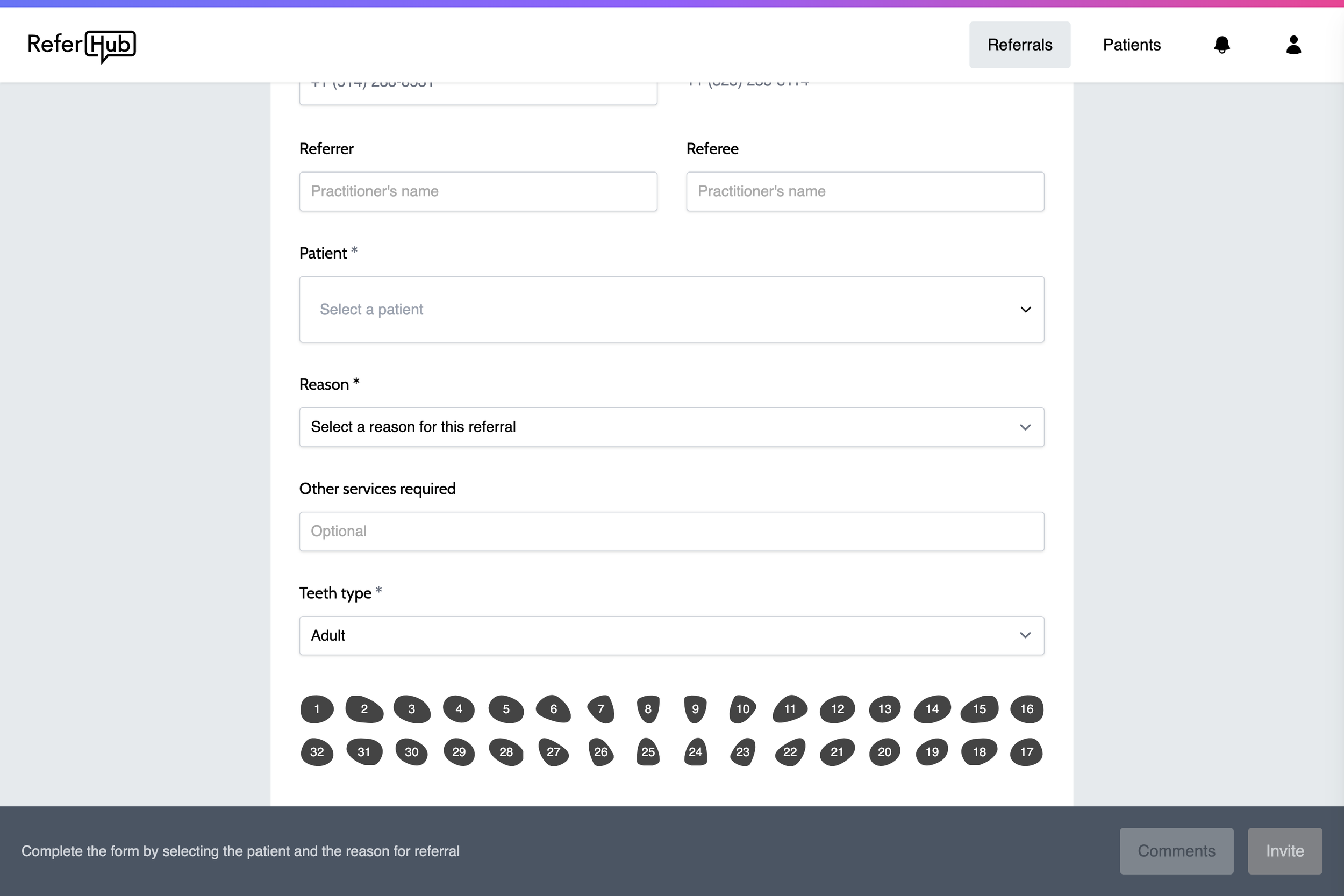Viewport: 1344px width, 896px height.
Task: Select tooth number 1
Action: 317,709
